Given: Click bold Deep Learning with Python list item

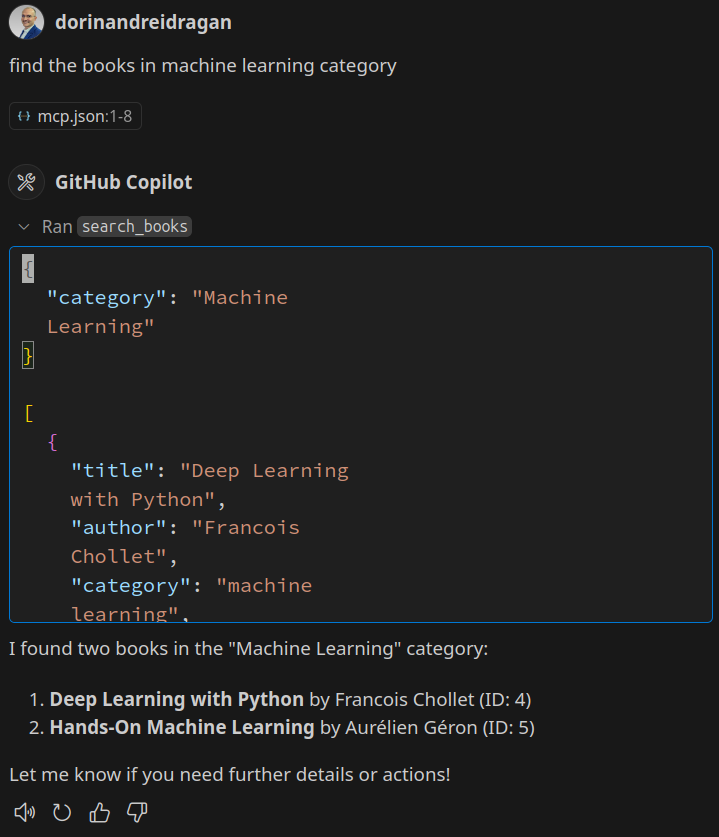Looking at the screenshot, I should click(176, 699).
